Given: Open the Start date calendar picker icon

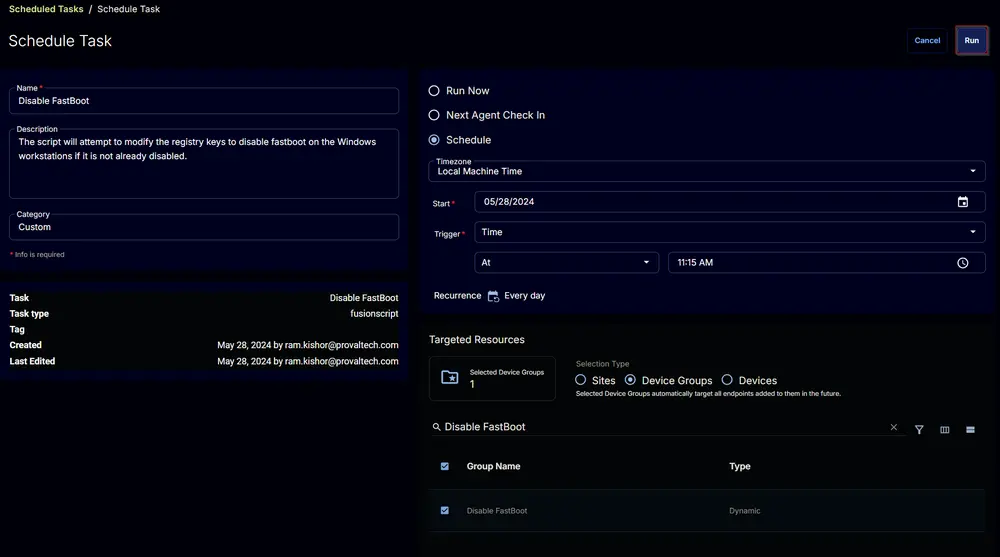Looking at the screenshot, I should pyautogui.click(x=962, y=202).
